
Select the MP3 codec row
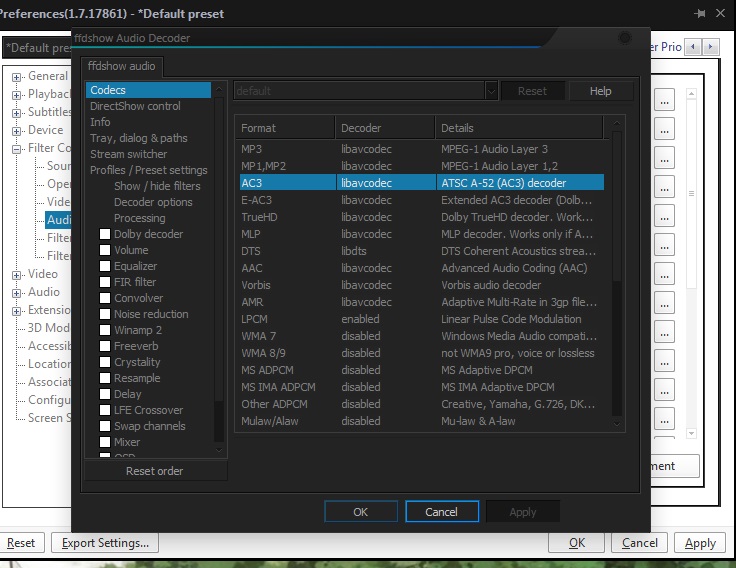(x=422, y=149)
